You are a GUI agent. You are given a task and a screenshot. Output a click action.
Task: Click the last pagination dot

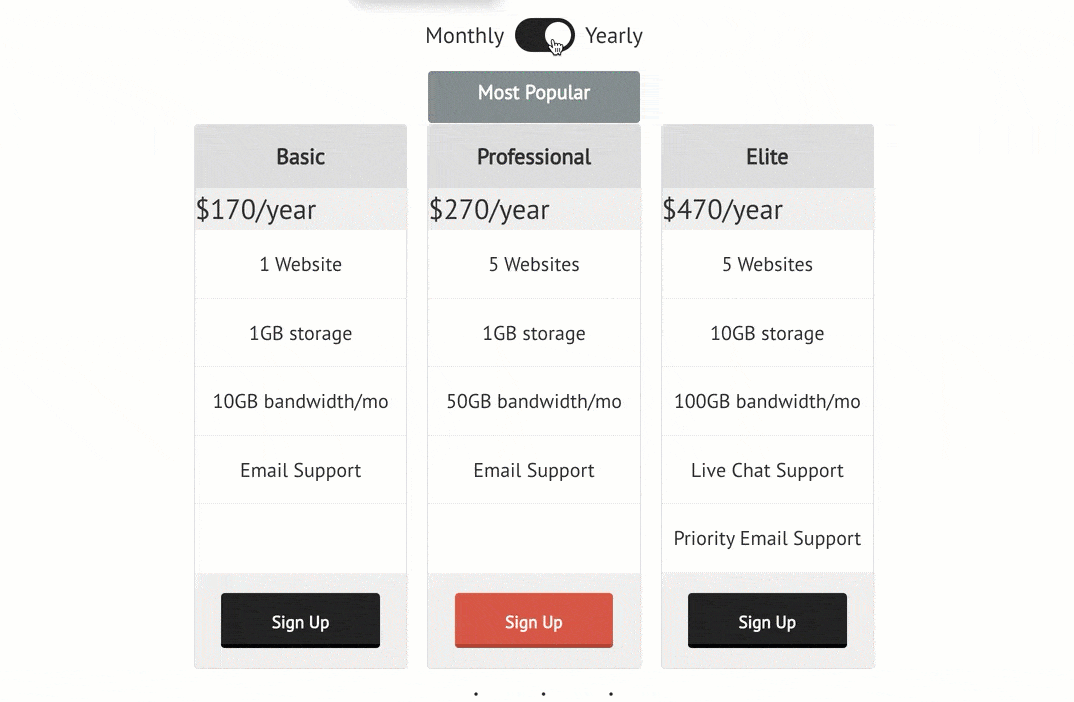611,694
